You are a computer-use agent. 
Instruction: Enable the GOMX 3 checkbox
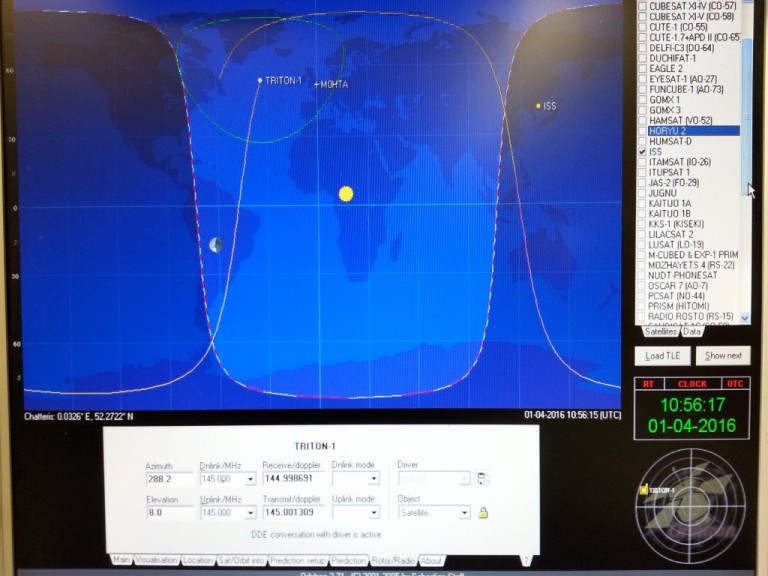(x=642, y=110)
